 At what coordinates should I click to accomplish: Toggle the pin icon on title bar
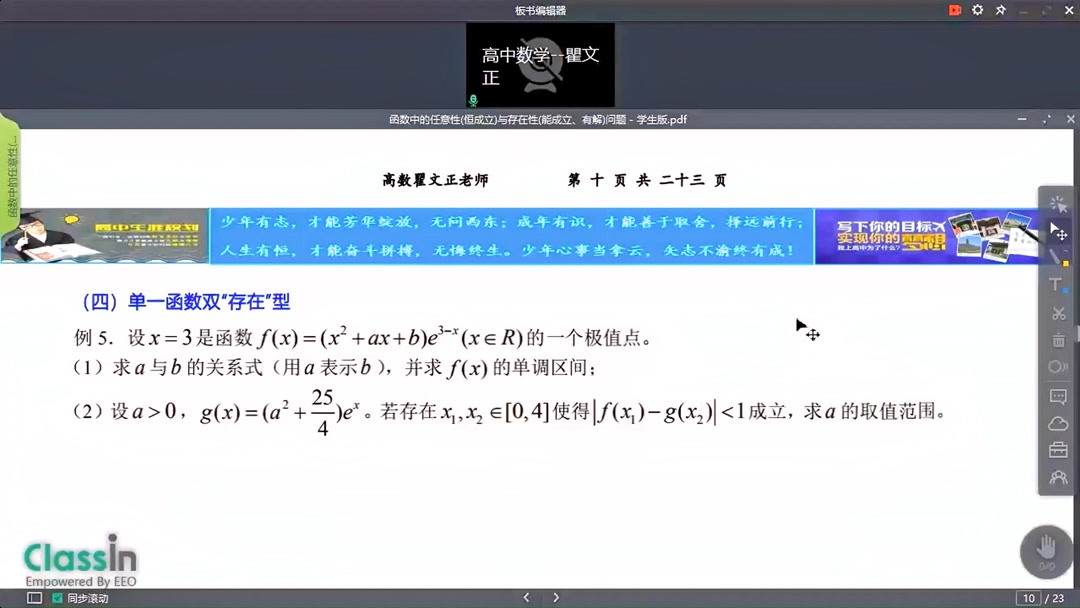tap(1000, 10)
